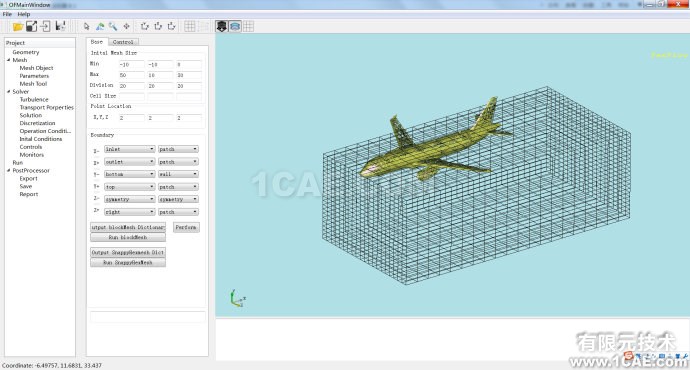
Task: Switch to the black solid shading icon
Action: (221, 26)
